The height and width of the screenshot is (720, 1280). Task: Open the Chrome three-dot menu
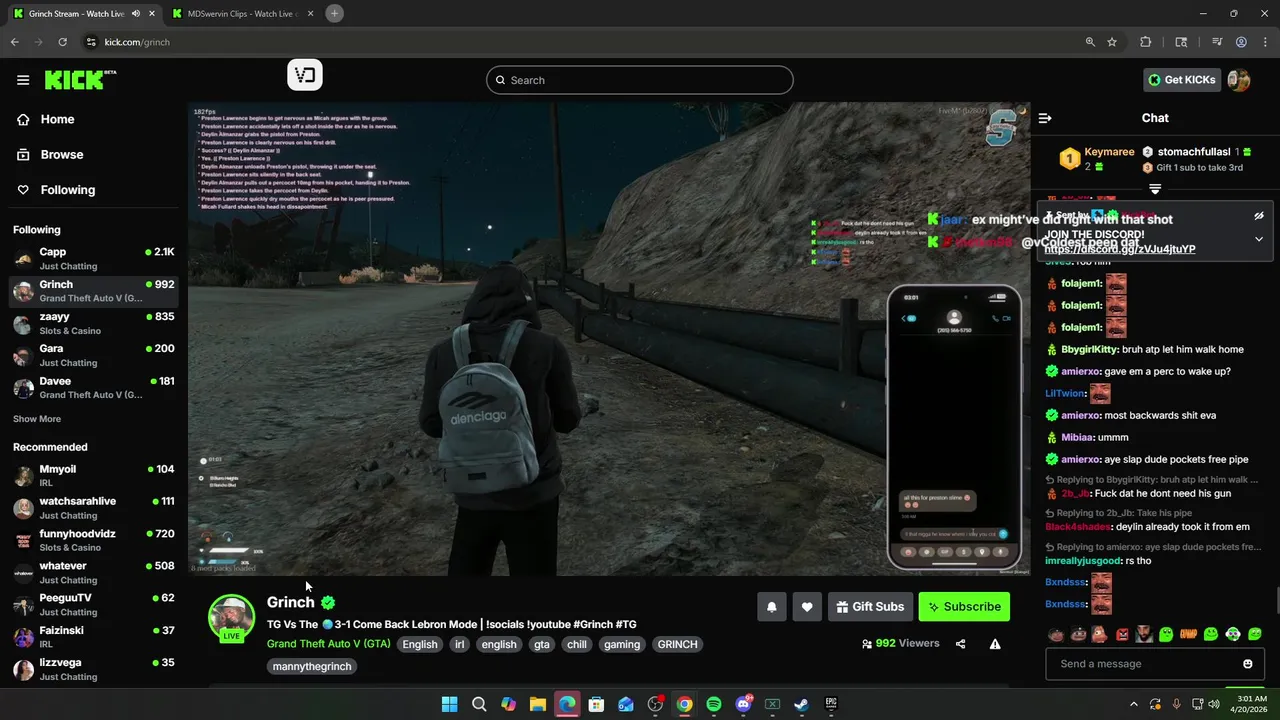pyautogui.click(x=1264, y=42)
